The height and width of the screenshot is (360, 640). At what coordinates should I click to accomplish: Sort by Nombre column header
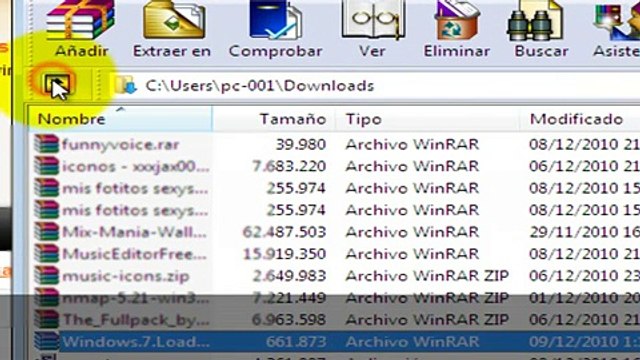pos(120,119)
